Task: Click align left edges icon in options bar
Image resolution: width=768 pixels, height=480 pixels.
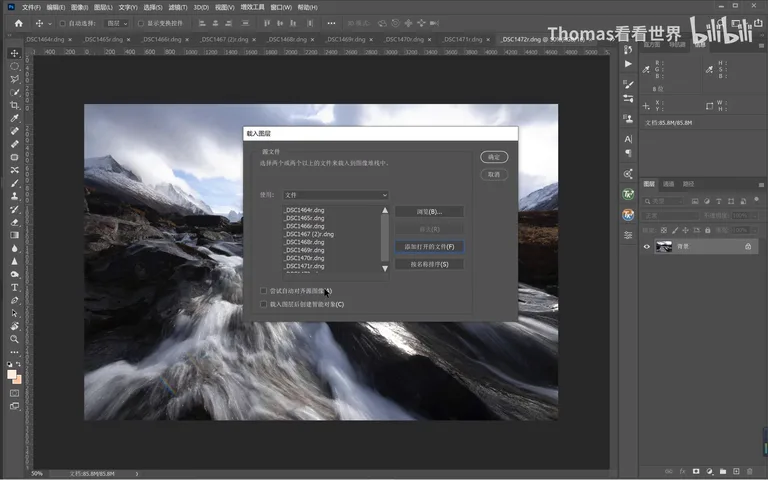Action: (x=202, y=23)
